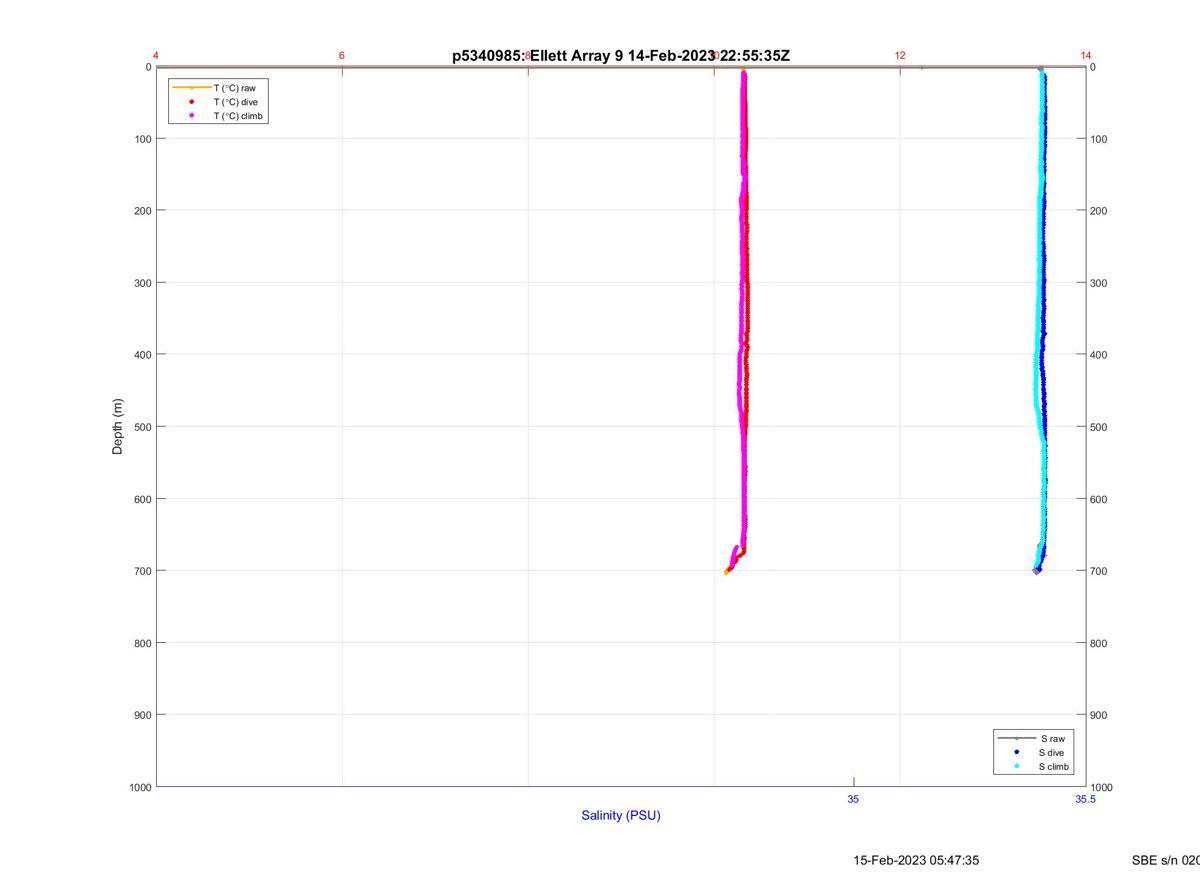The height and width of the screenshot is (885, 1200).
Task: Click the dark blue dot for S dive
Action: pyautogui.click(x=1016, y=752)
